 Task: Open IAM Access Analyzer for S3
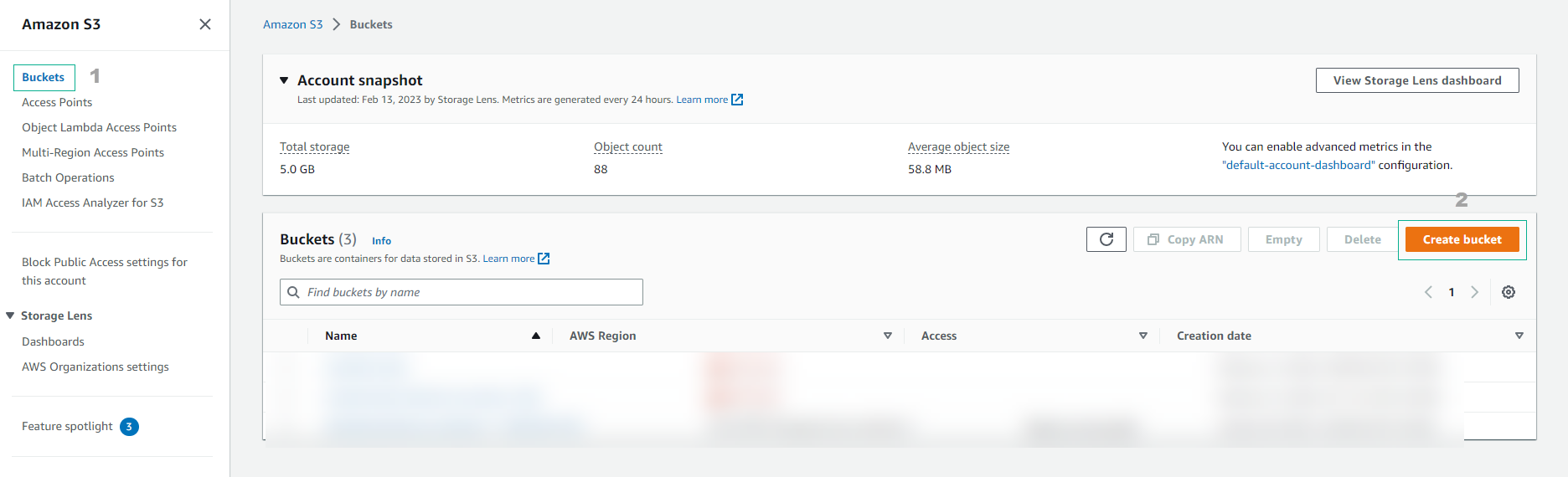93,203
